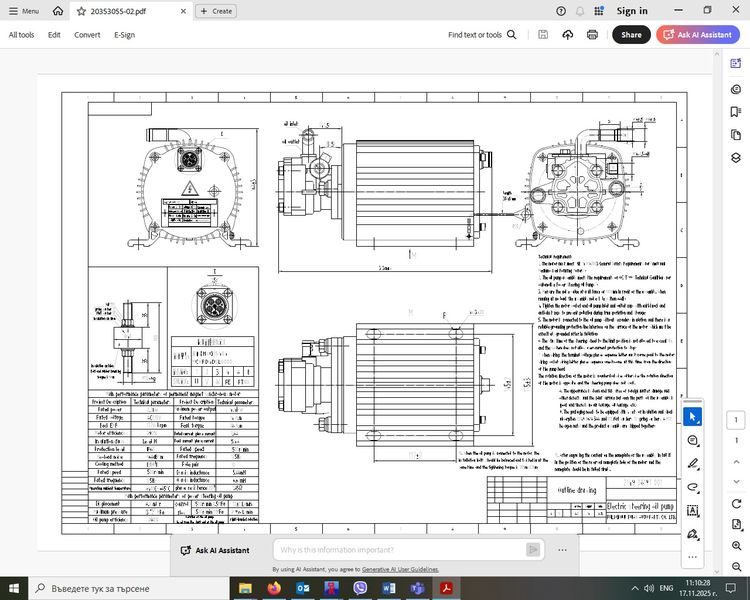Choose the highlighter pen tool
This screenshot has height=600, width=750.
click(x=693, y=464)
